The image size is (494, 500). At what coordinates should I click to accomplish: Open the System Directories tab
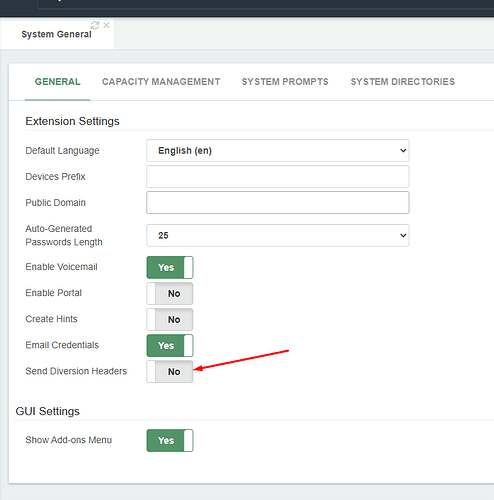coord(403,82)
